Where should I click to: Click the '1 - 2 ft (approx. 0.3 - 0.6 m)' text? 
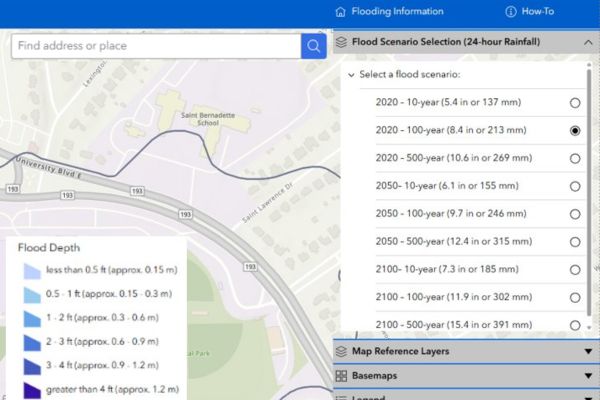102,318
